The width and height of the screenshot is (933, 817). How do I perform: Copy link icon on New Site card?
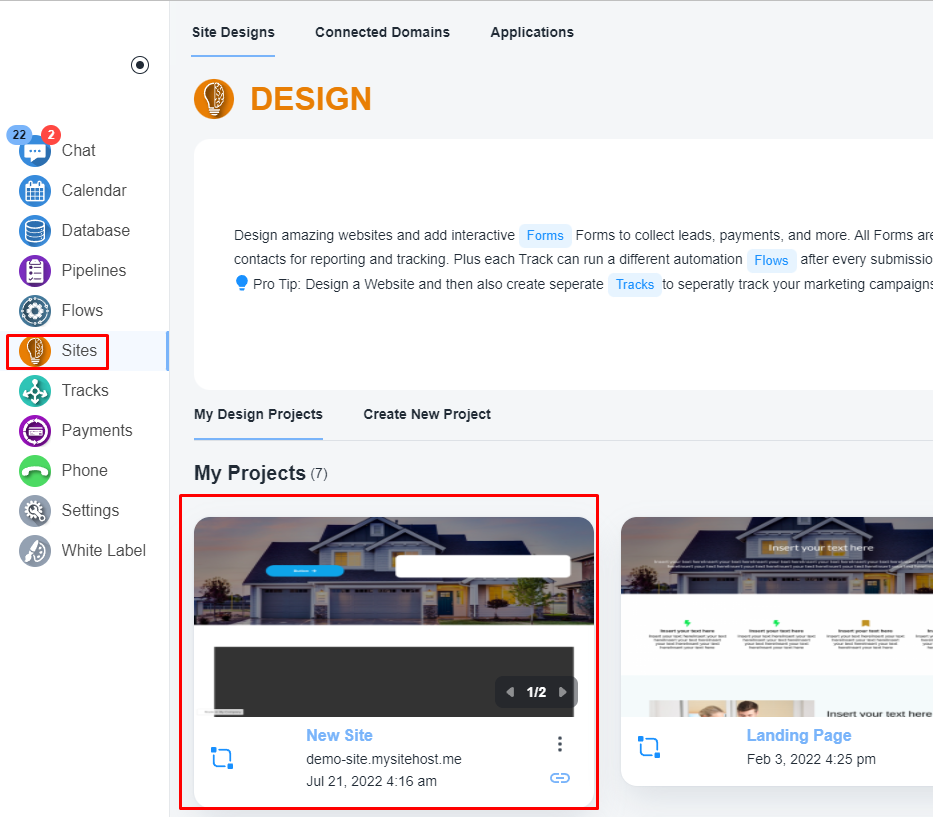click(560, 778)
